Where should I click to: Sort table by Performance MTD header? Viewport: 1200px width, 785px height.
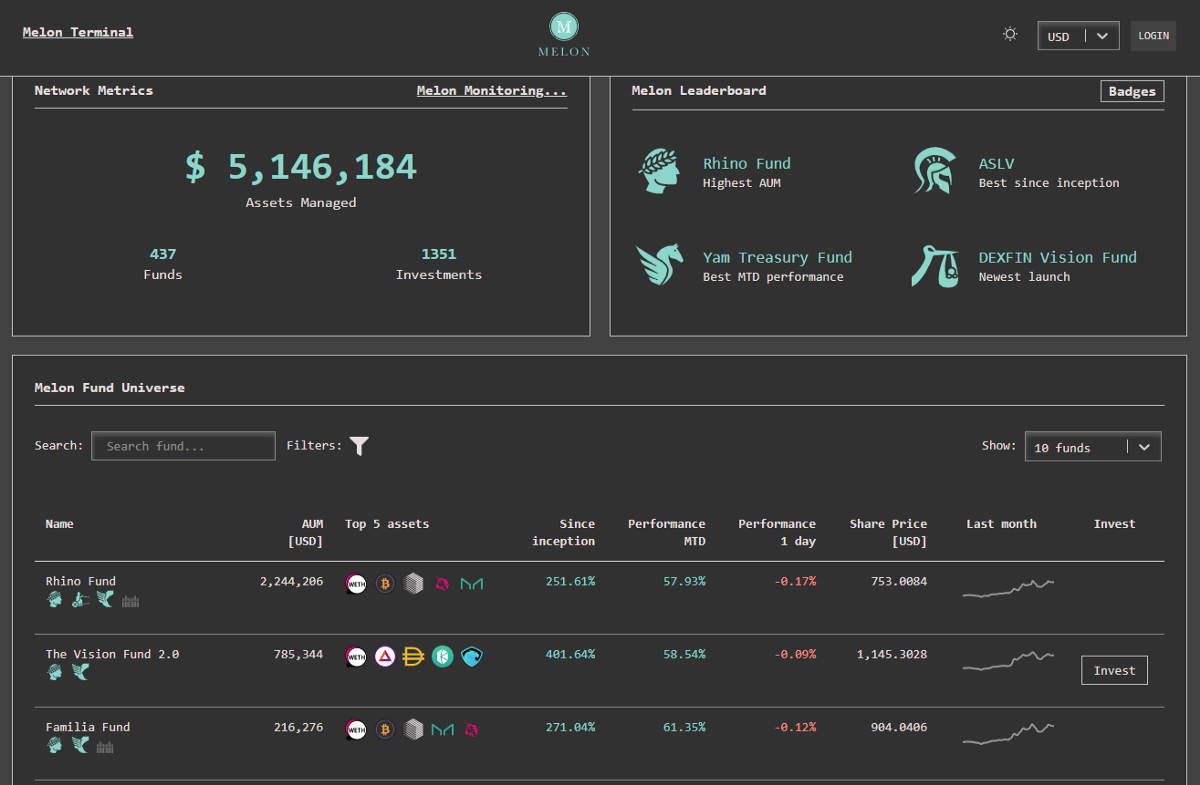pos(666,532)
